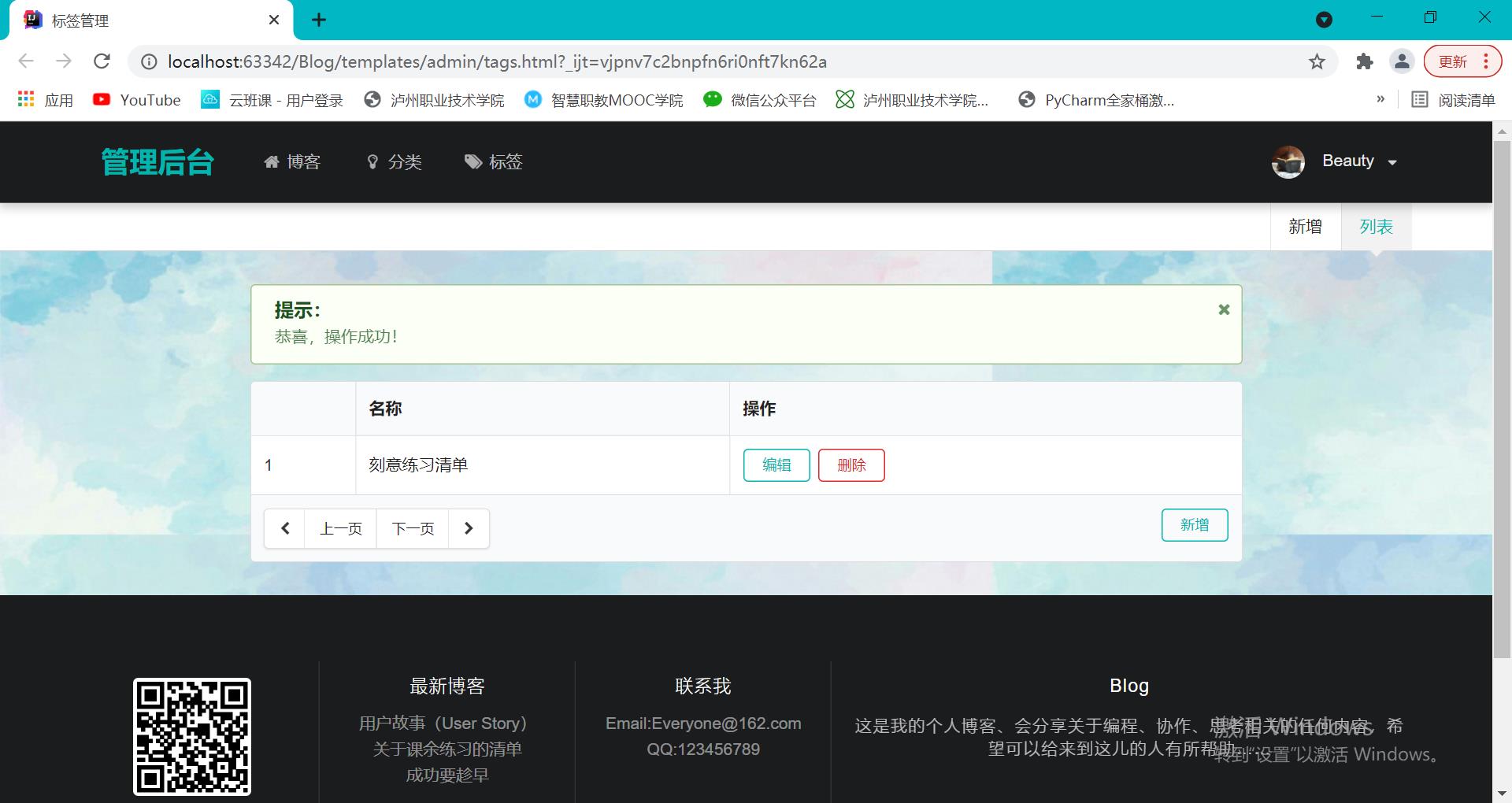Open 用户故事（User Story）footer link
Image resolution: width=1512 pixels, height=803 pixels.
(x=447, y=723)
